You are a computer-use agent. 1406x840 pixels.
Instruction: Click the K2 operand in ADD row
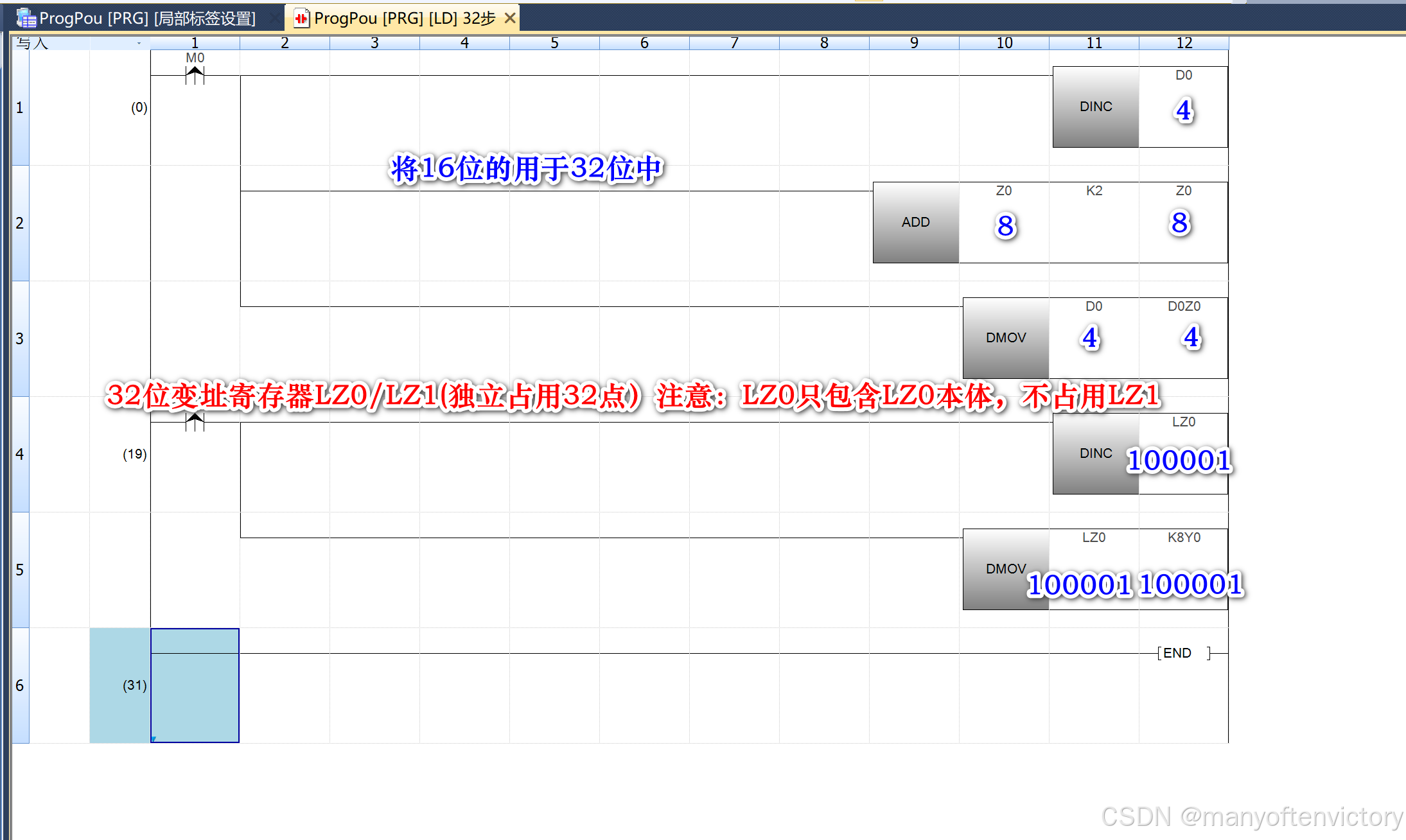(1094, 191)
